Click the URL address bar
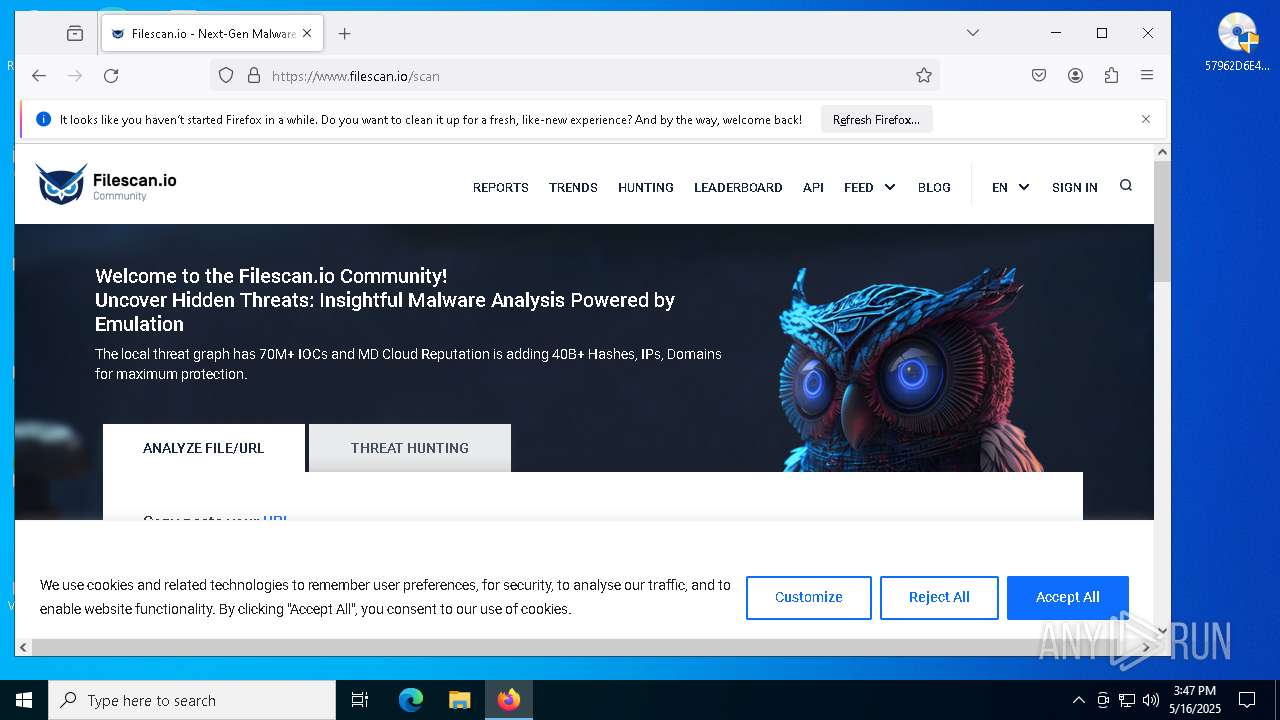 click(575, 75)
